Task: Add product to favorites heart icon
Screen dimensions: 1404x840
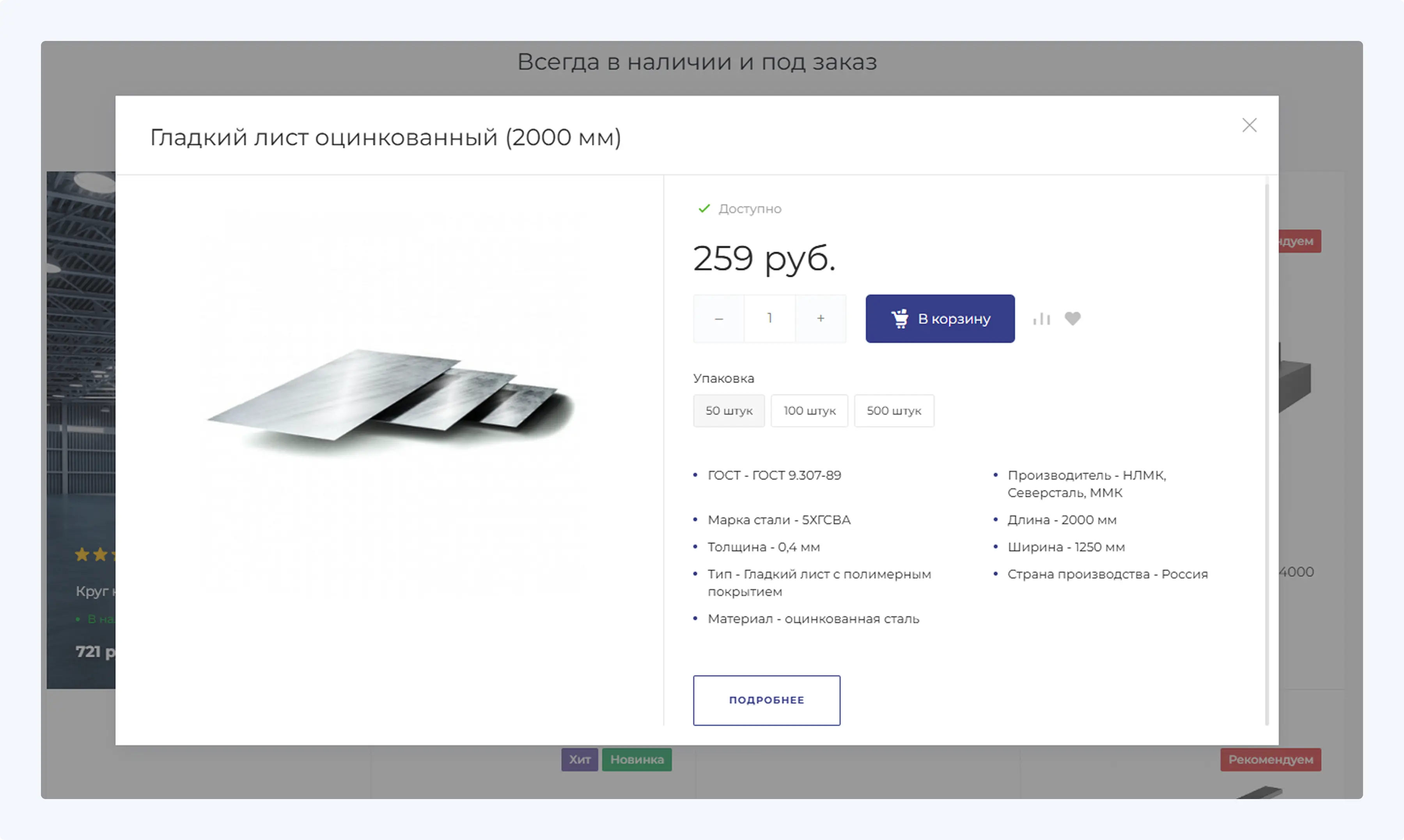Action: [1072, 319]
